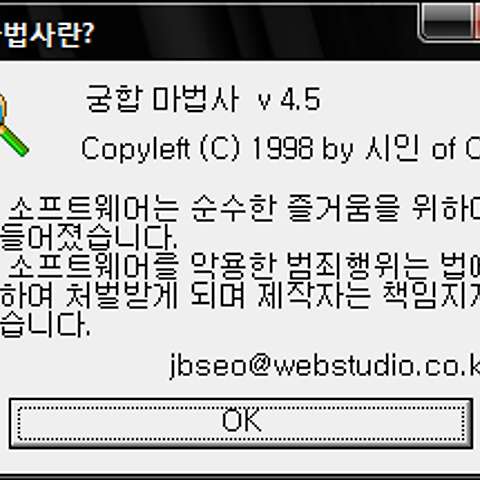Click the final line reading 습니다.
The image size is (480, 480).
45,324
